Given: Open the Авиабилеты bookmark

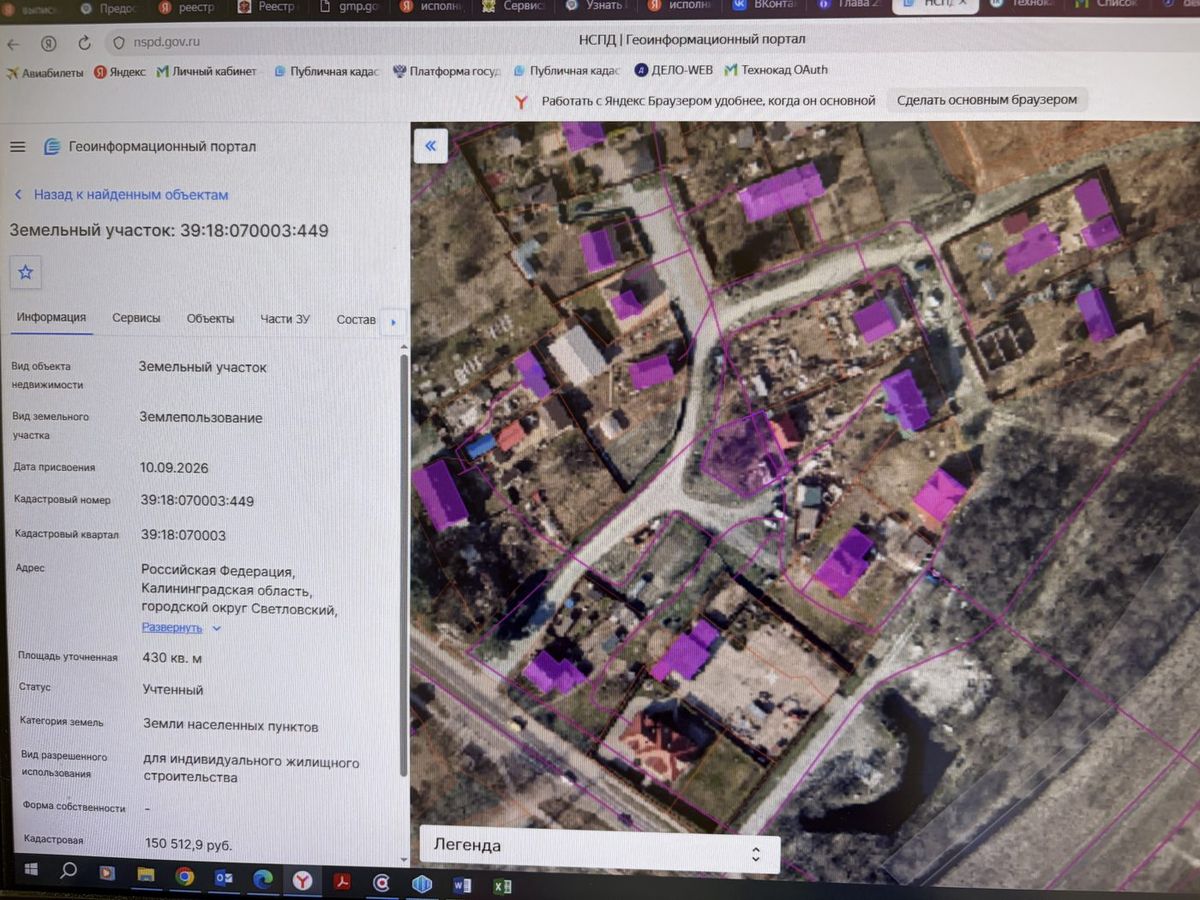Looking at the screenshot, I should pyautogui.click(x=45, y=72).
